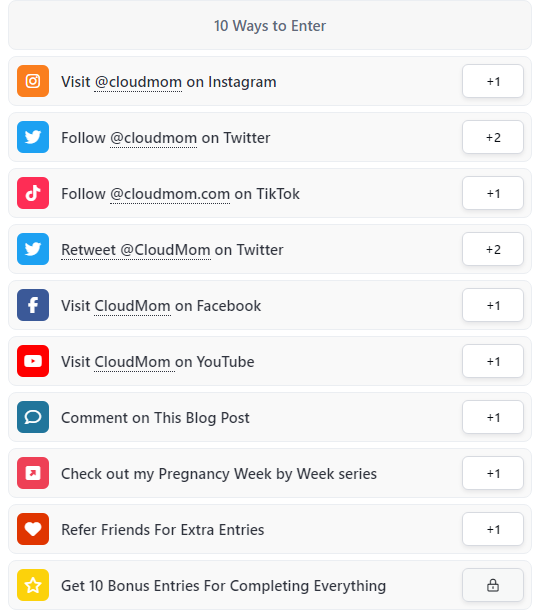The height and width of the screenshot is (616, 540).
Task: Expand Refer Friends For Extra Entries row
Action: [x=270, y=529]
